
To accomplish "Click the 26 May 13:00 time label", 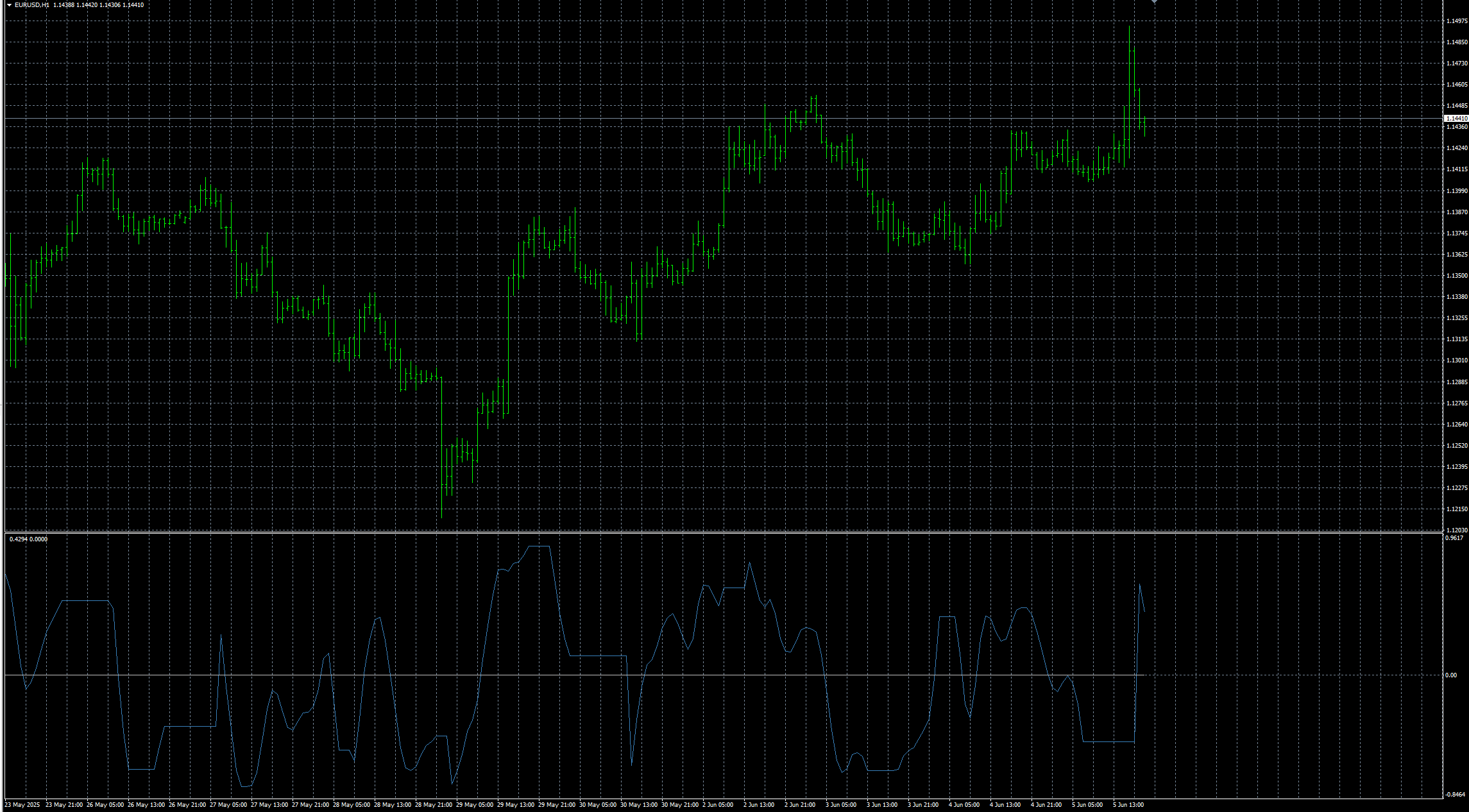I will tap(146, 805).
